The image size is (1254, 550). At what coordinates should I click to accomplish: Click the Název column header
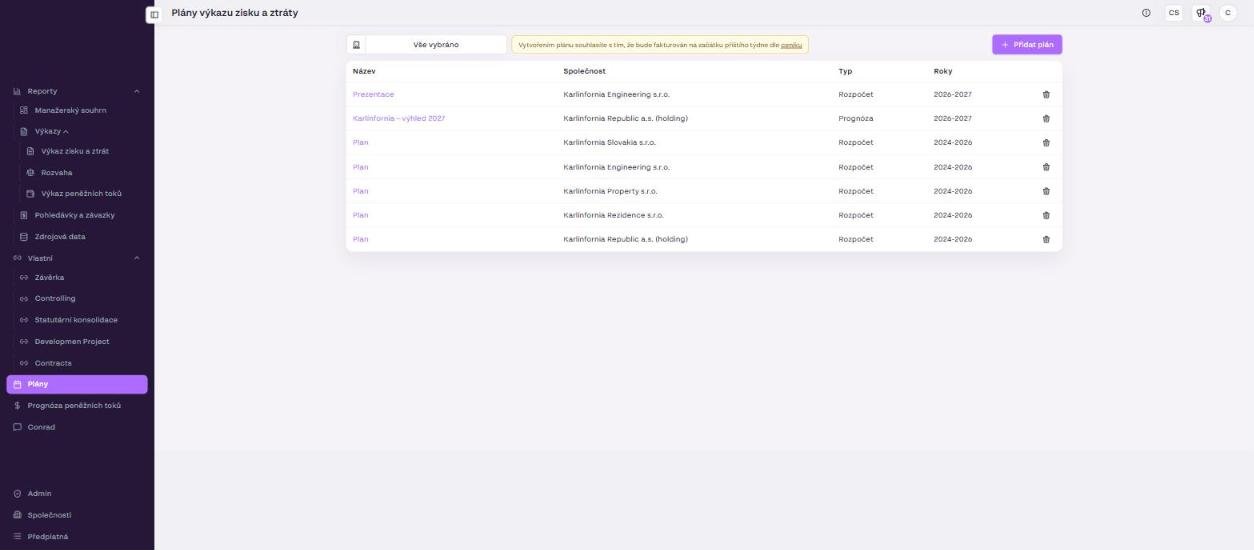(x=364, y=71)
